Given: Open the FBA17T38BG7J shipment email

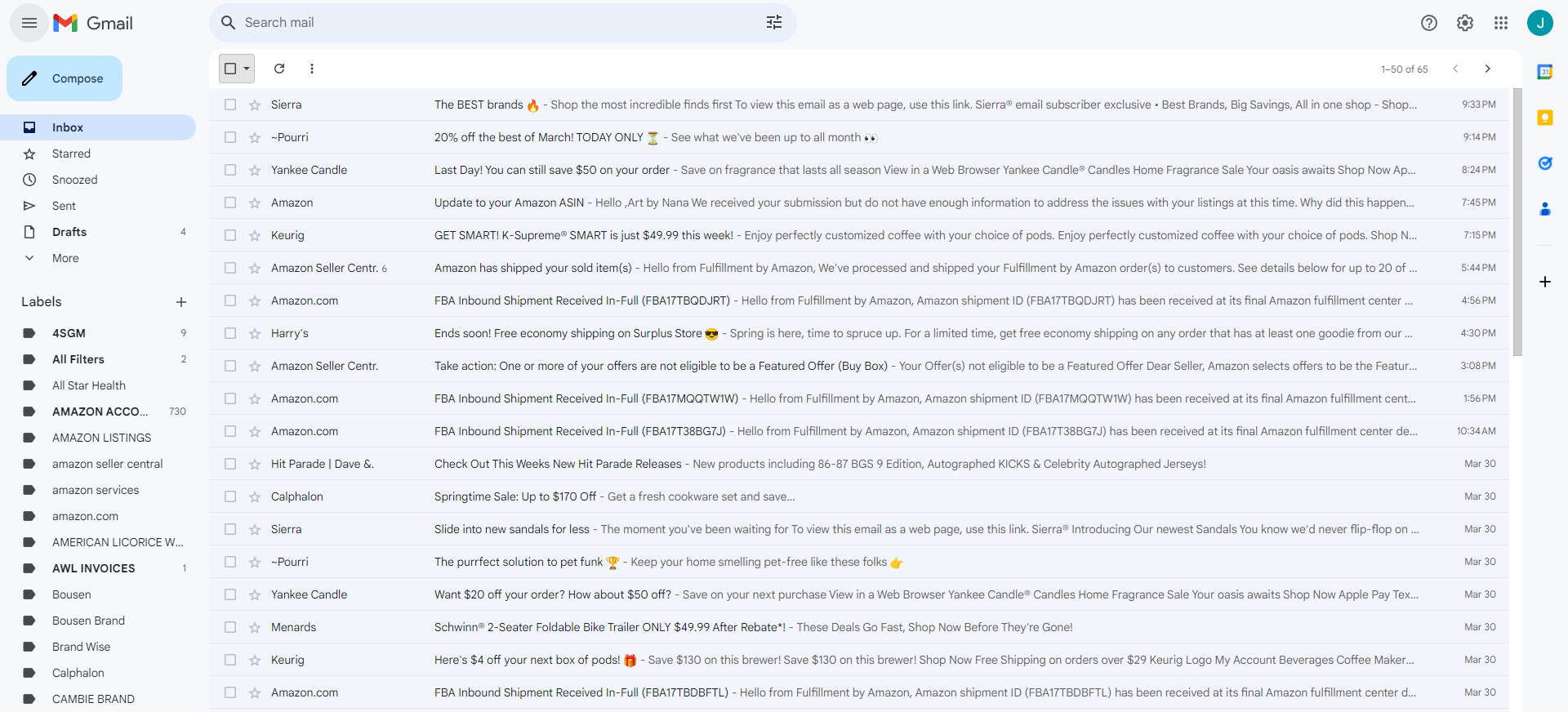Looking at the screenshot, I should (859, 431).
